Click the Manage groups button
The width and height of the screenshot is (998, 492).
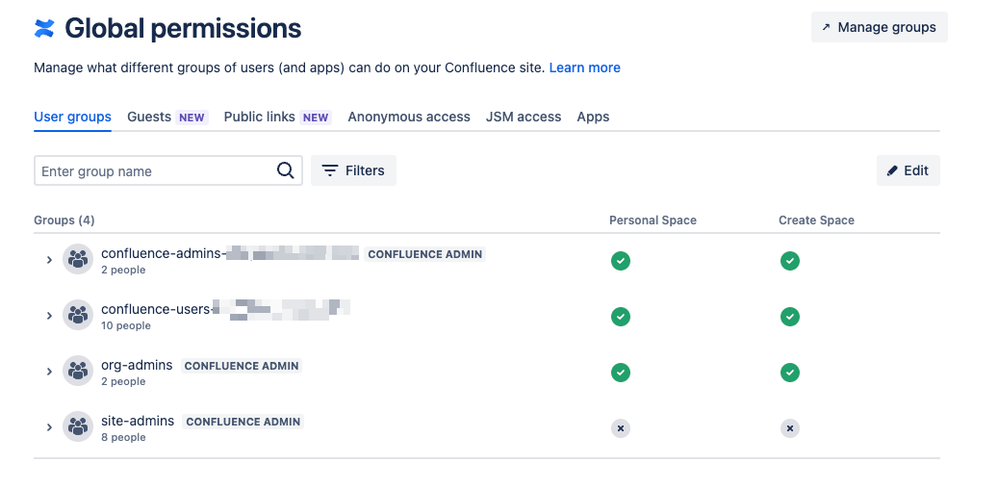pyautogui.click(x=879, y=27)
